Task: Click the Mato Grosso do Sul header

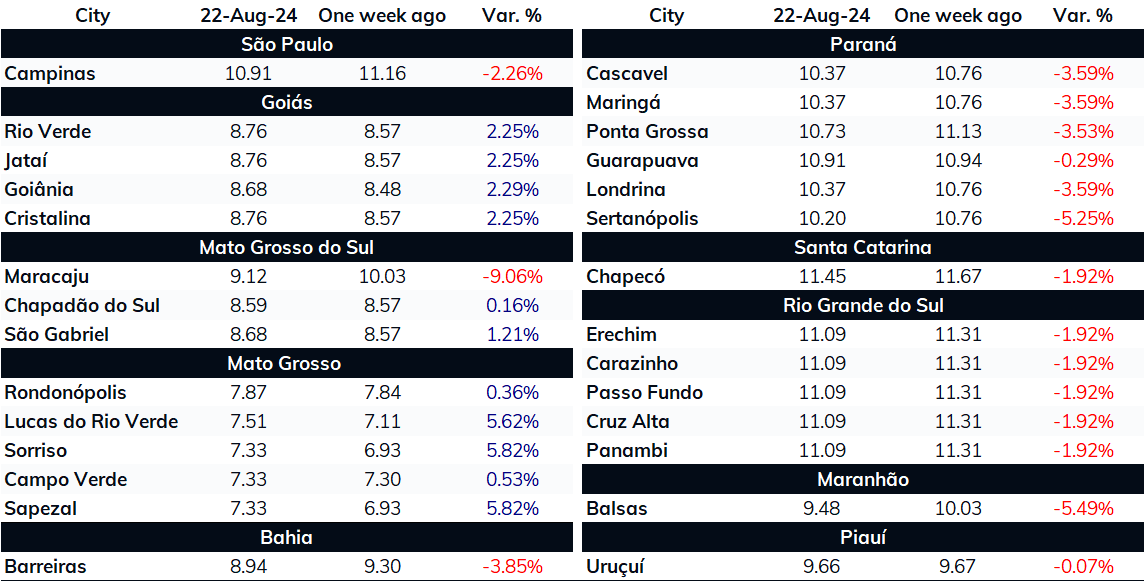Action: coord(287,247)
